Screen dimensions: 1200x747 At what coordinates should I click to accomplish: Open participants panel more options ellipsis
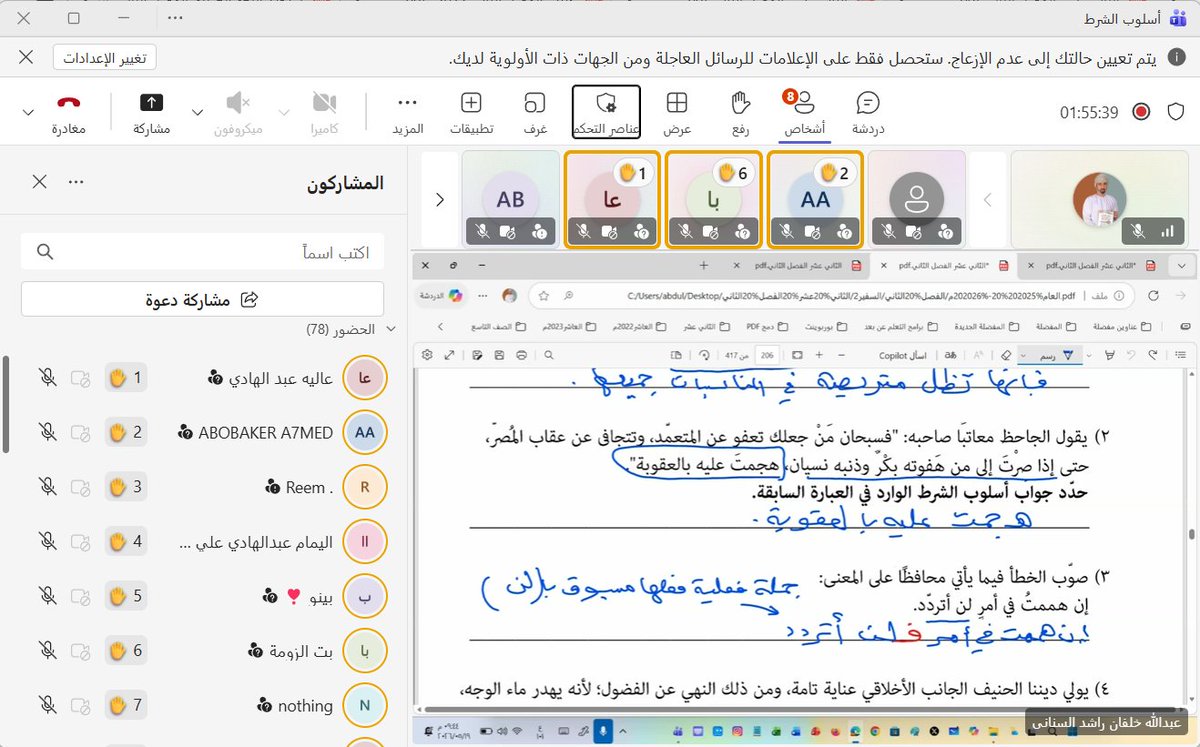[x=76, y=182]
